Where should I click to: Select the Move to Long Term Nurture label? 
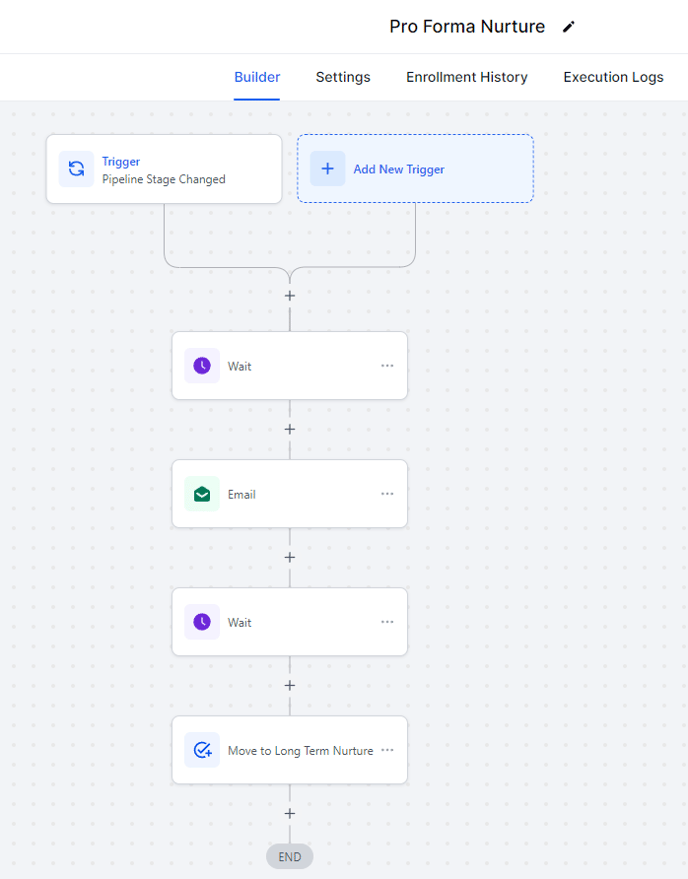tap(301, 751)
